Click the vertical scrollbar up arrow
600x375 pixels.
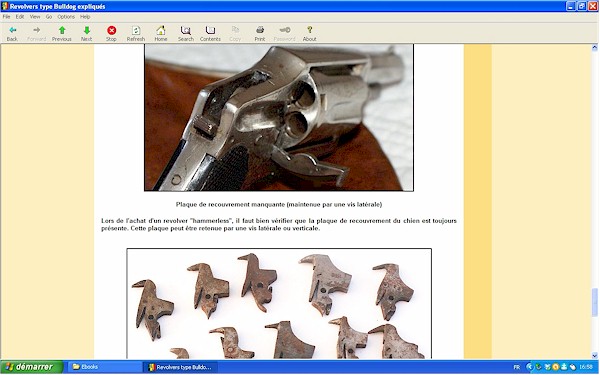point(595,48)
